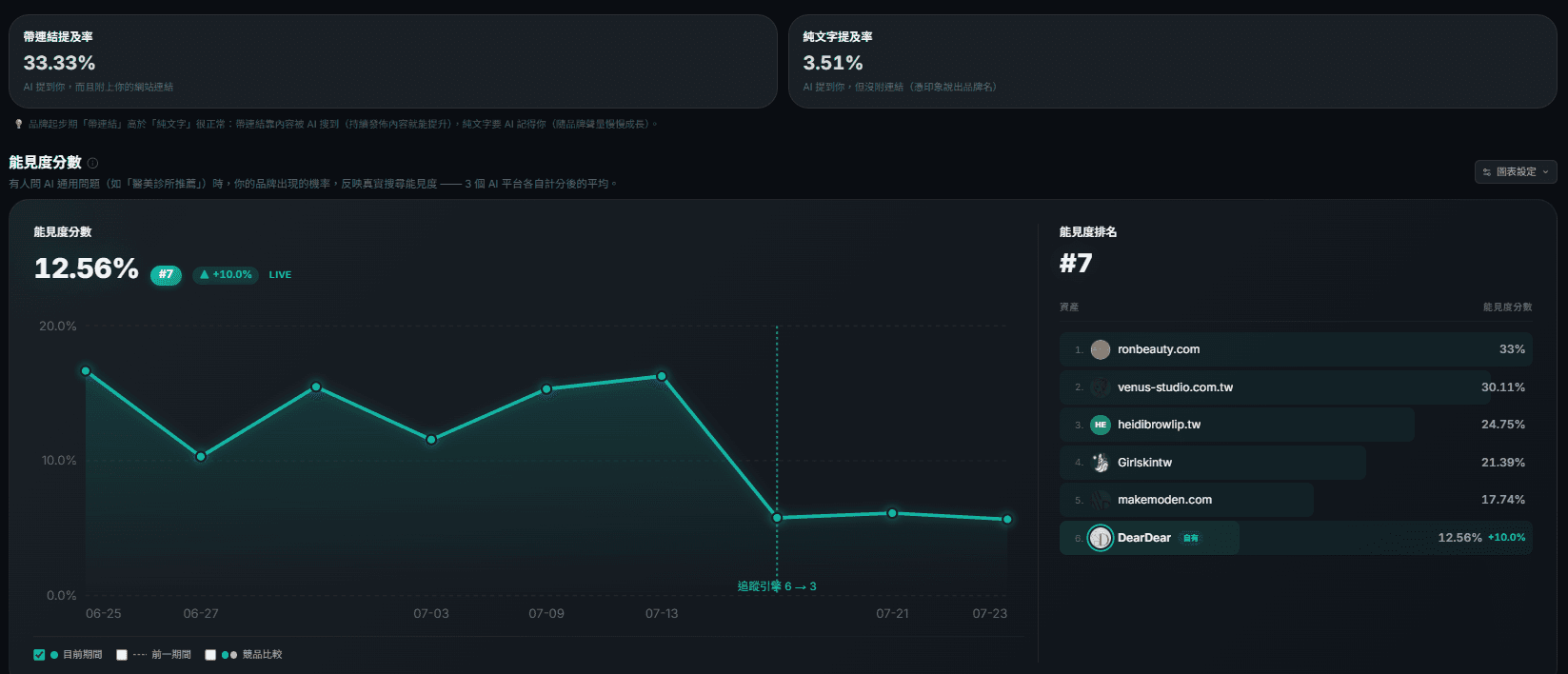Enable the 競品比較 checkbox

(x=210, y=655)
